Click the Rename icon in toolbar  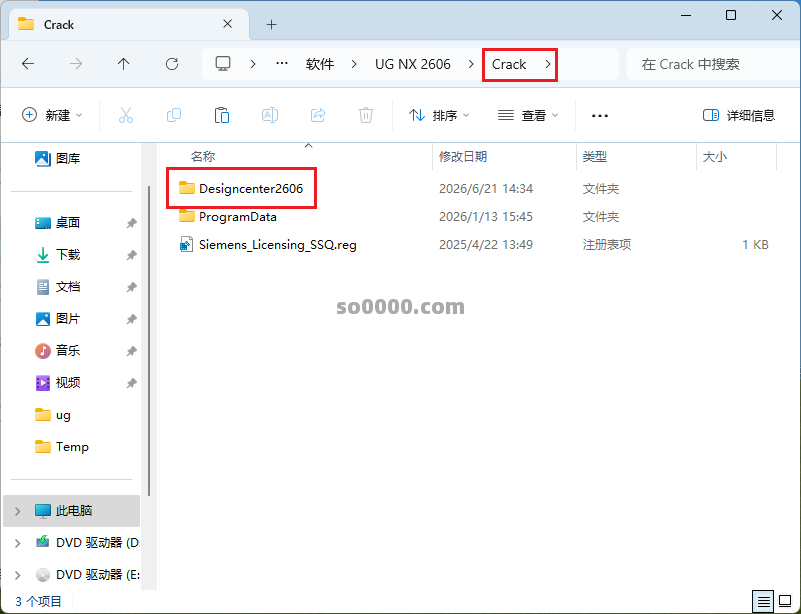(x=270, y=115)
